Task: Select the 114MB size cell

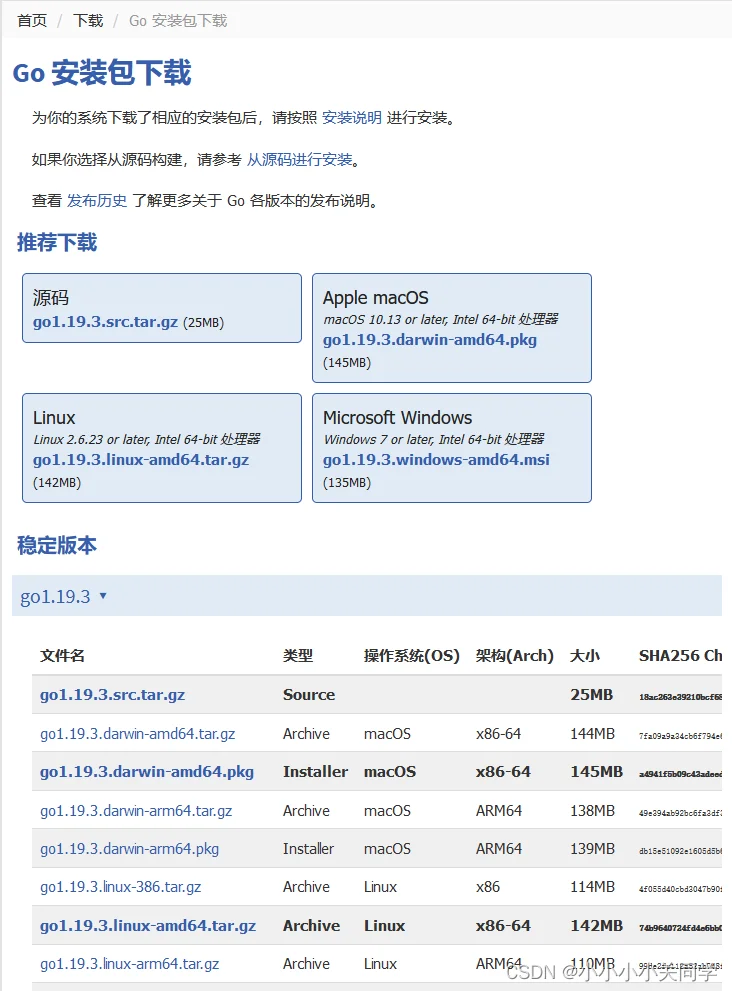Action: tap(592, 887)
